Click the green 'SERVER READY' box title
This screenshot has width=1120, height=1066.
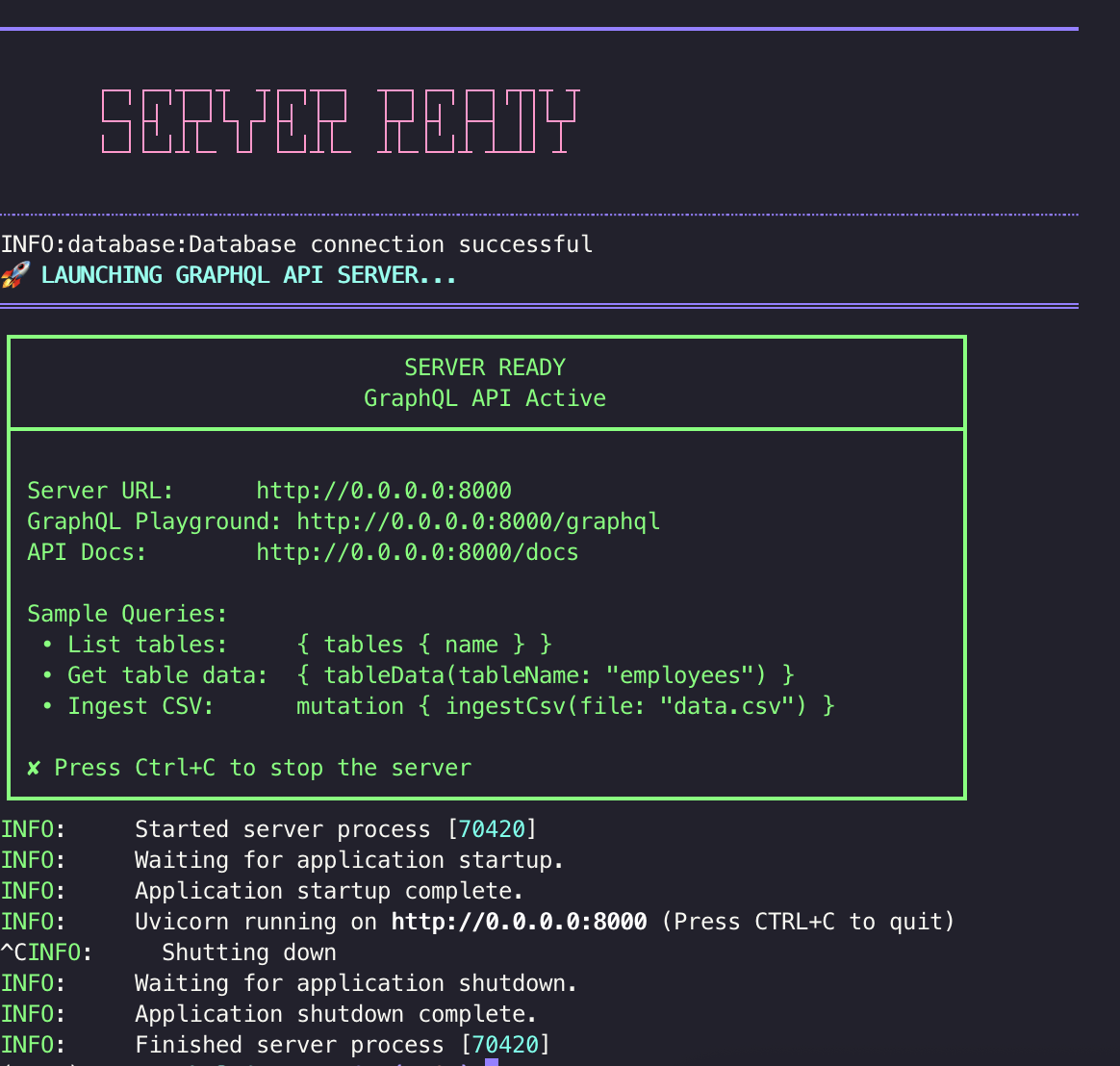[x=485, y=368]
